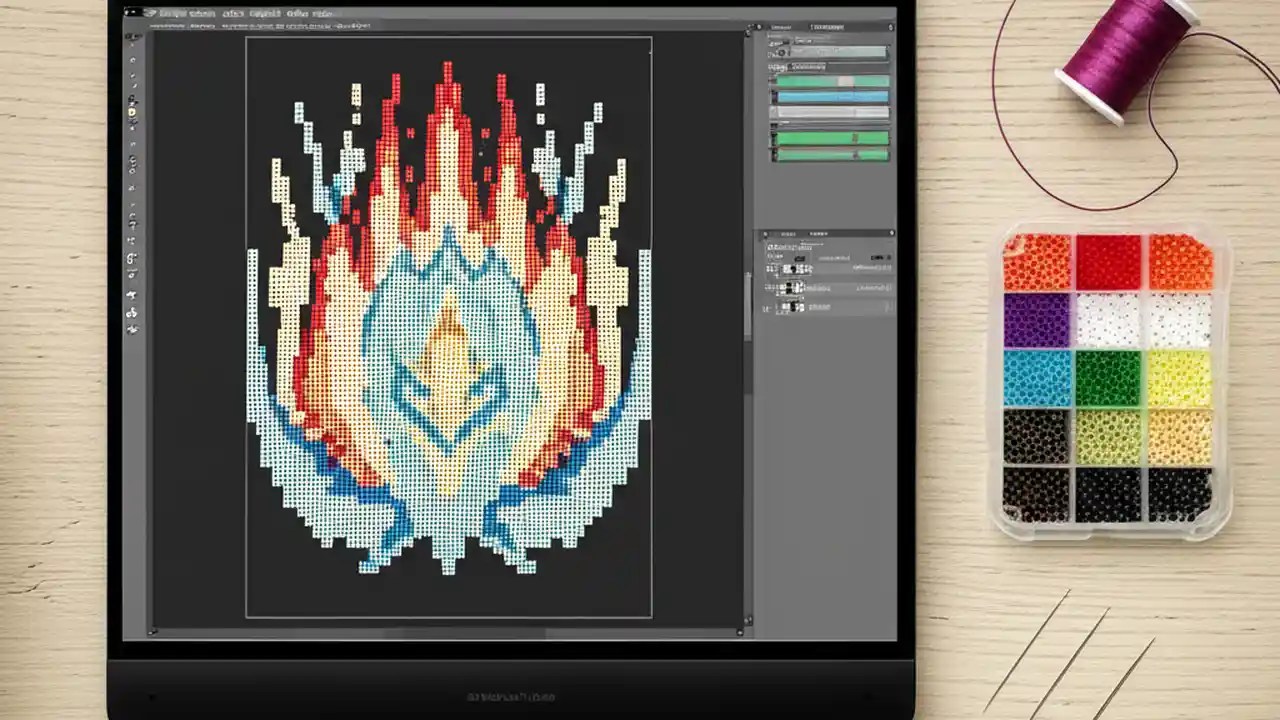Image resolution: width=1280 pixels, height=720 pixels.
Task: Click the opacity value in the Layers panel
Action: click(x=878, y=258)
